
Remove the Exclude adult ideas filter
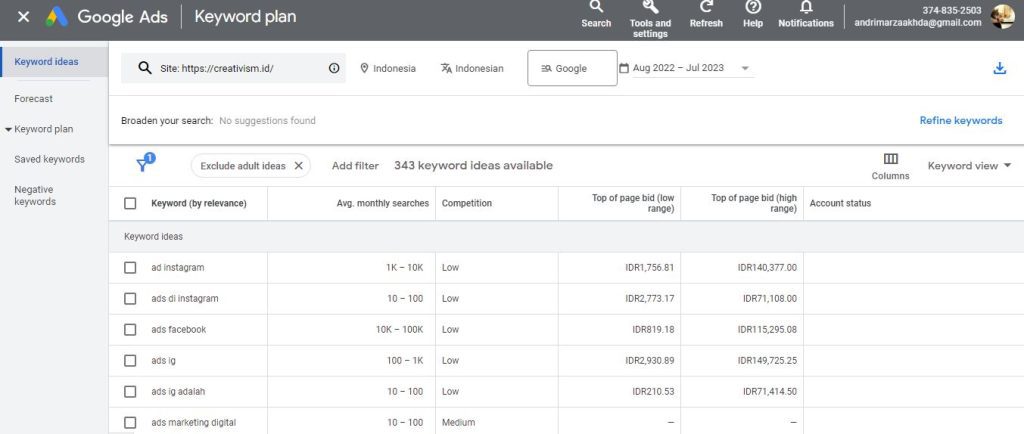298,166
